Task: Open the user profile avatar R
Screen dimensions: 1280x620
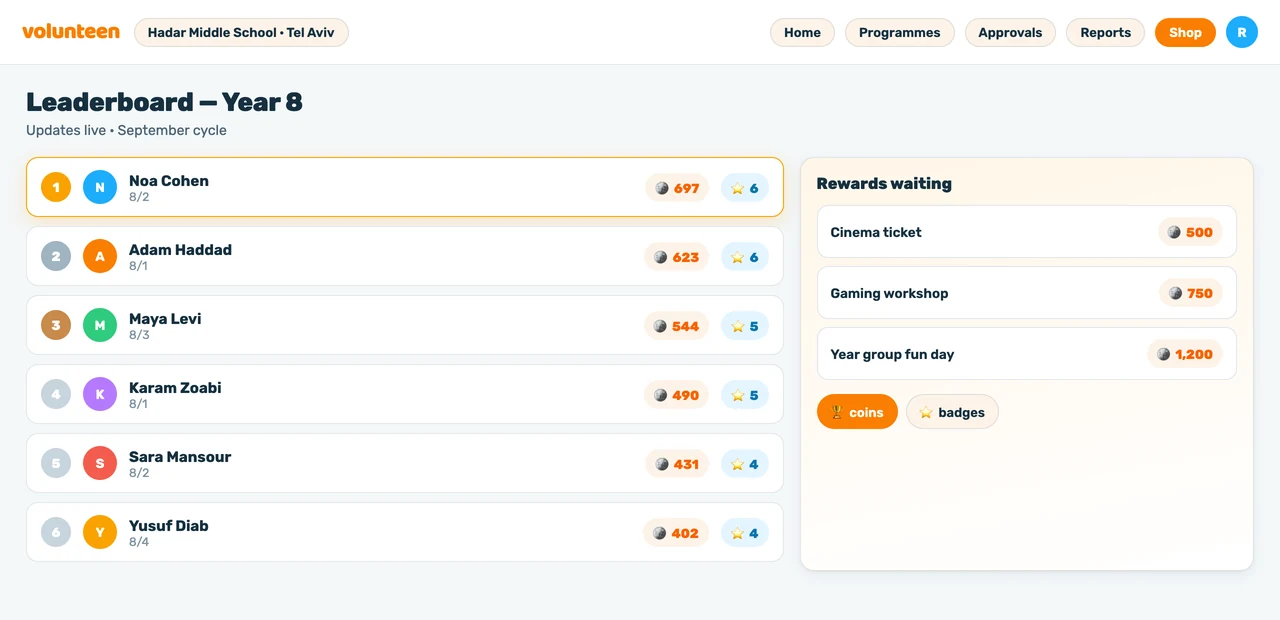Action: tap(1242, 32)
